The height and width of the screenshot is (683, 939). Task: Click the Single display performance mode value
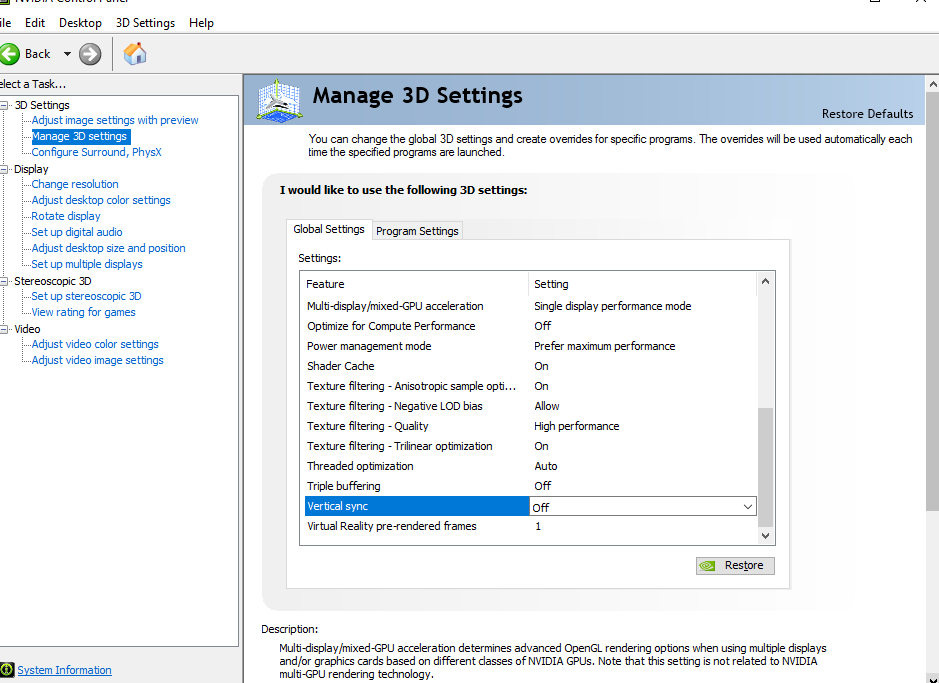[x=613, y=306]
